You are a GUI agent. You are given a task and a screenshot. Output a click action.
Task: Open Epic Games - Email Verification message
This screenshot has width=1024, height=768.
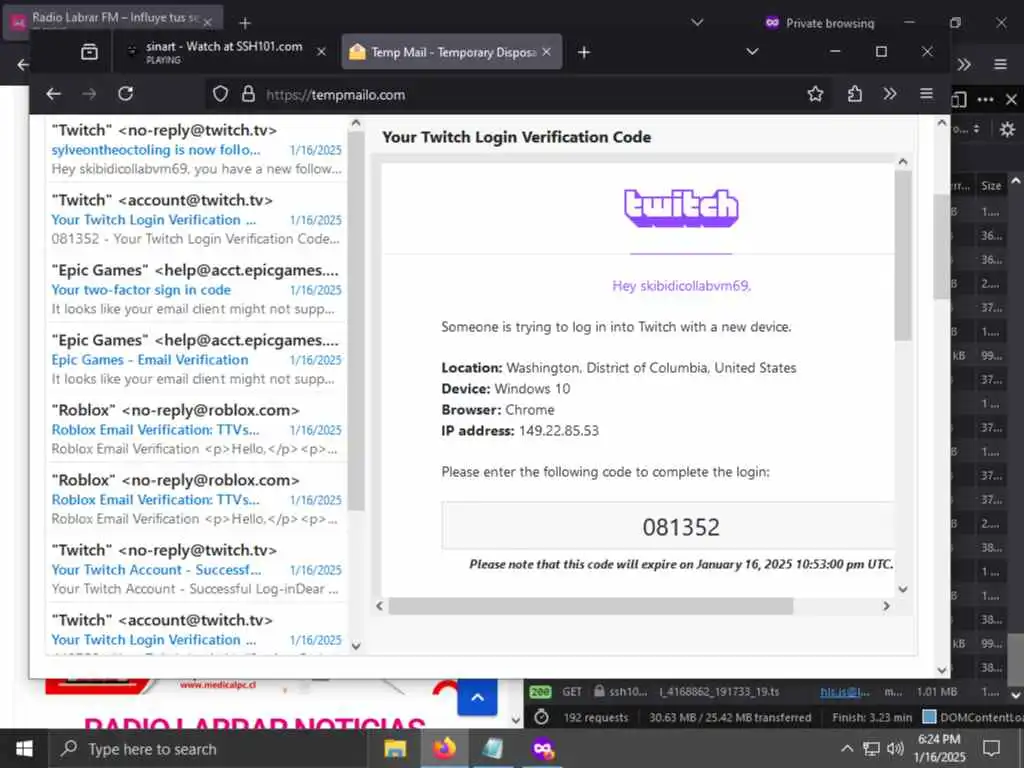[x=196, y=359]
